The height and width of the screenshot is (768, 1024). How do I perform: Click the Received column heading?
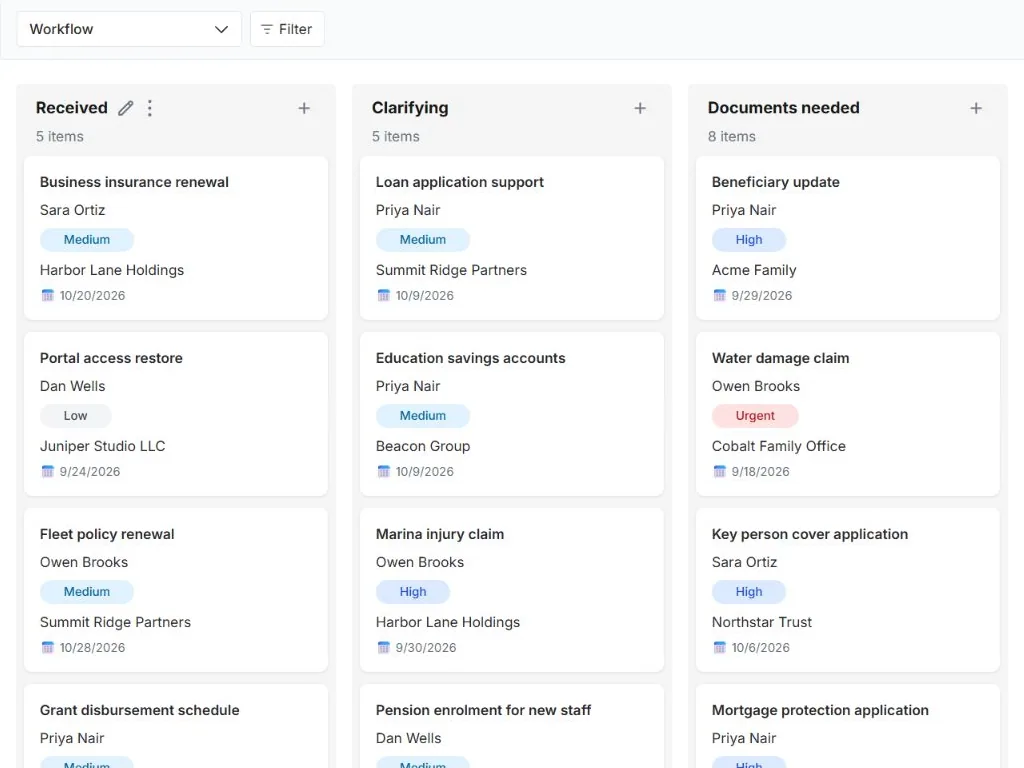click(x=72, y=108)
